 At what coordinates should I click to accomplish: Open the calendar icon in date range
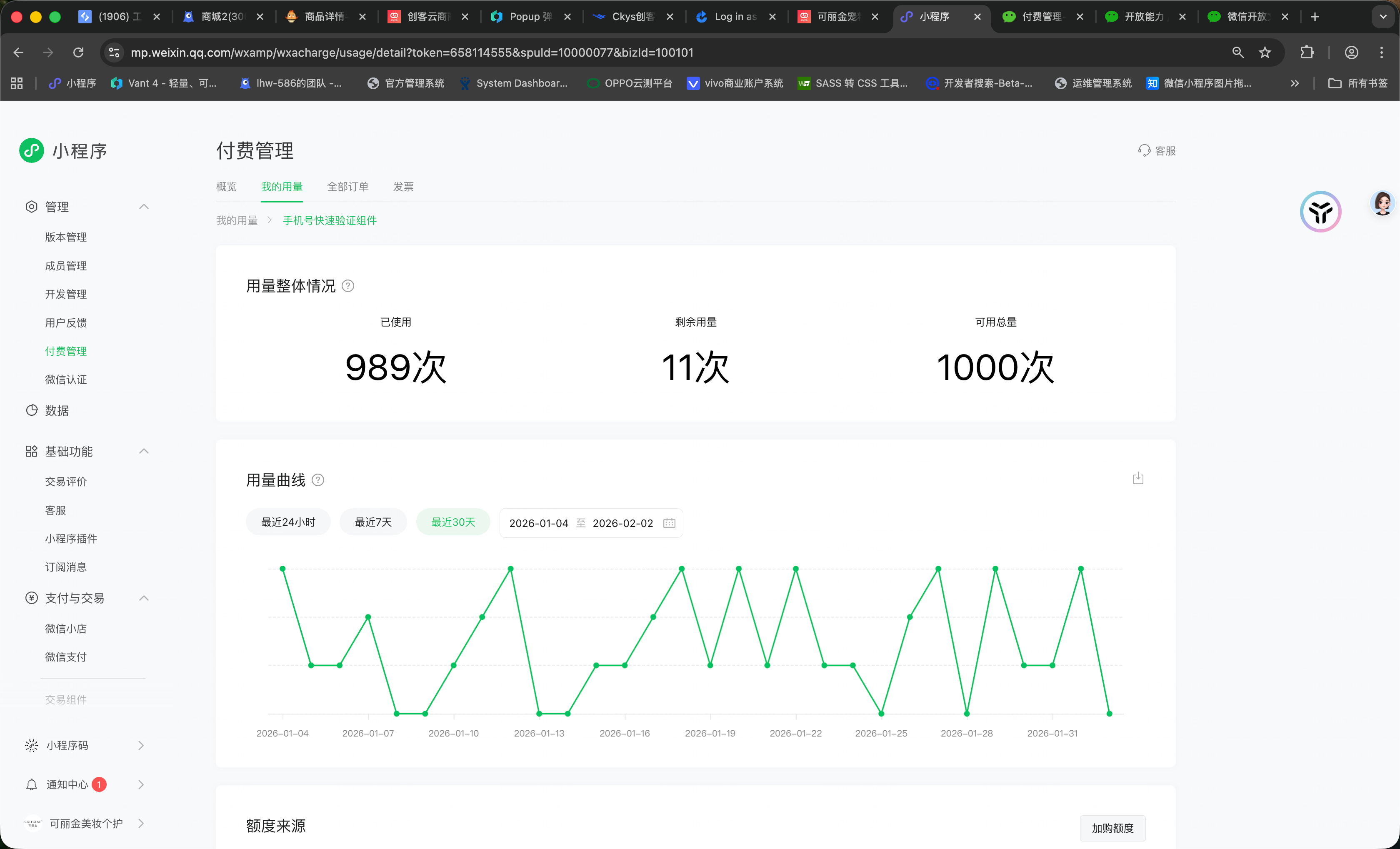pyautogui.click(x=669, y=523)
